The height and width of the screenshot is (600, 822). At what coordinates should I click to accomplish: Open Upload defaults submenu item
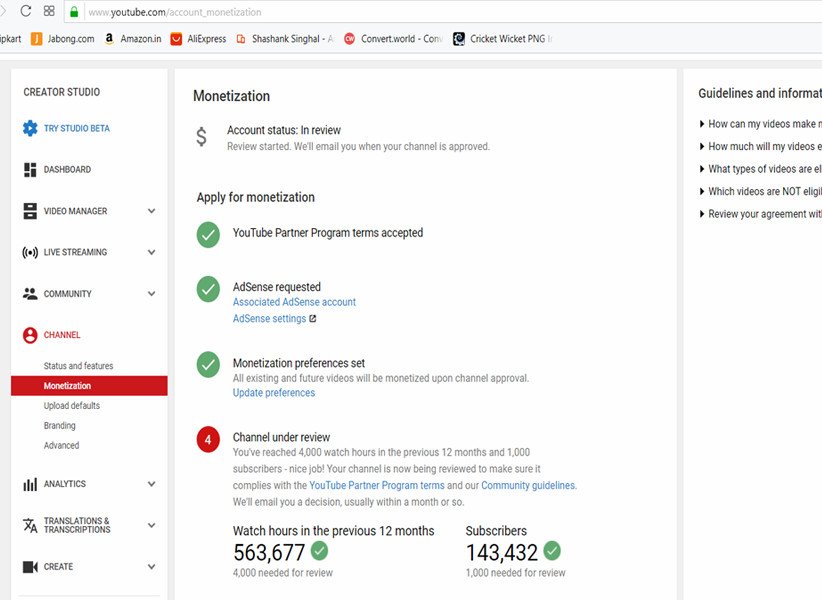(71, 406)
